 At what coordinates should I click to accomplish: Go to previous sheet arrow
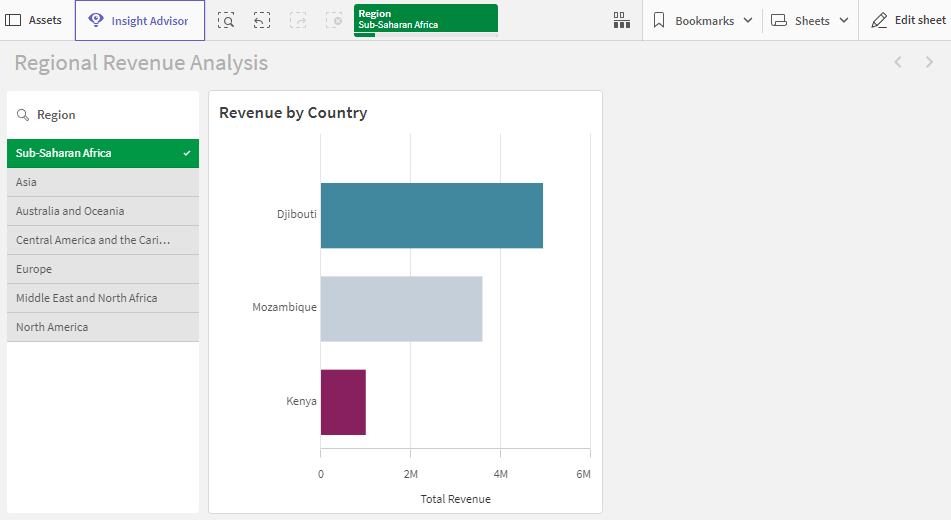(898, 63)
